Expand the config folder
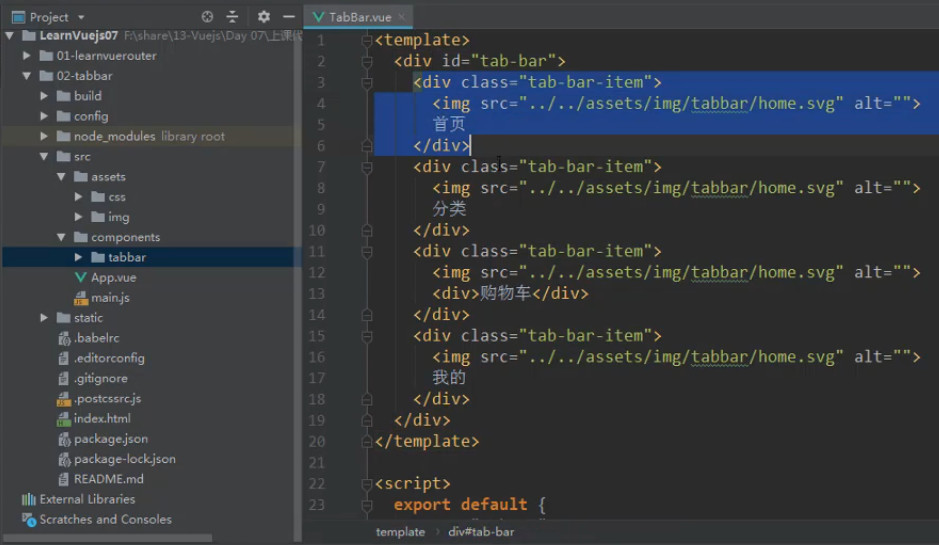Image resolution: width=939 pixels, height=545 pixels. tap(44, 116)
